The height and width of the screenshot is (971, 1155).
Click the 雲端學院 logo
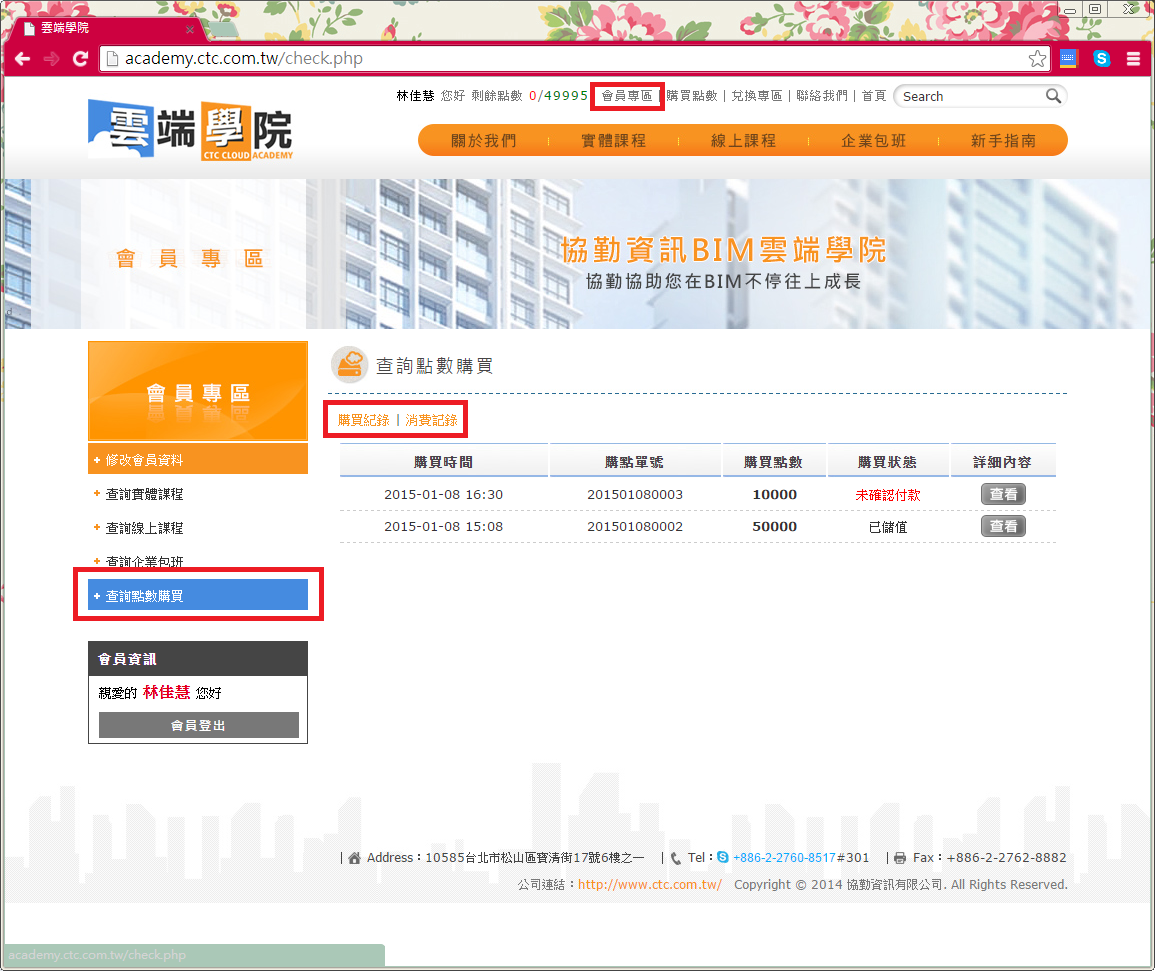pyautogui.click(x=190, y=130)
